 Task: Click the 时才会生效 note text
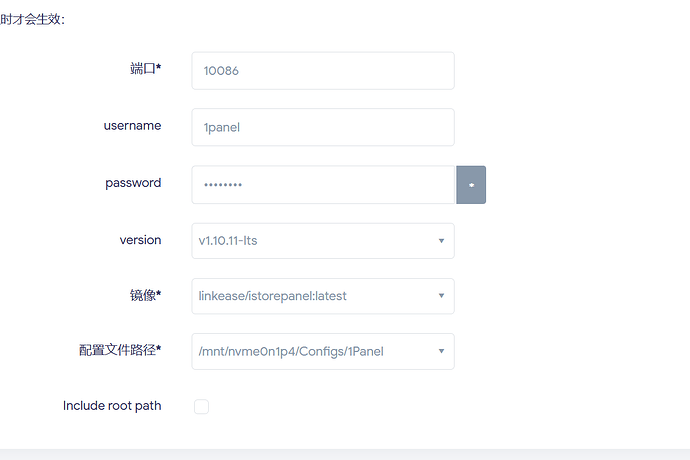33,19
